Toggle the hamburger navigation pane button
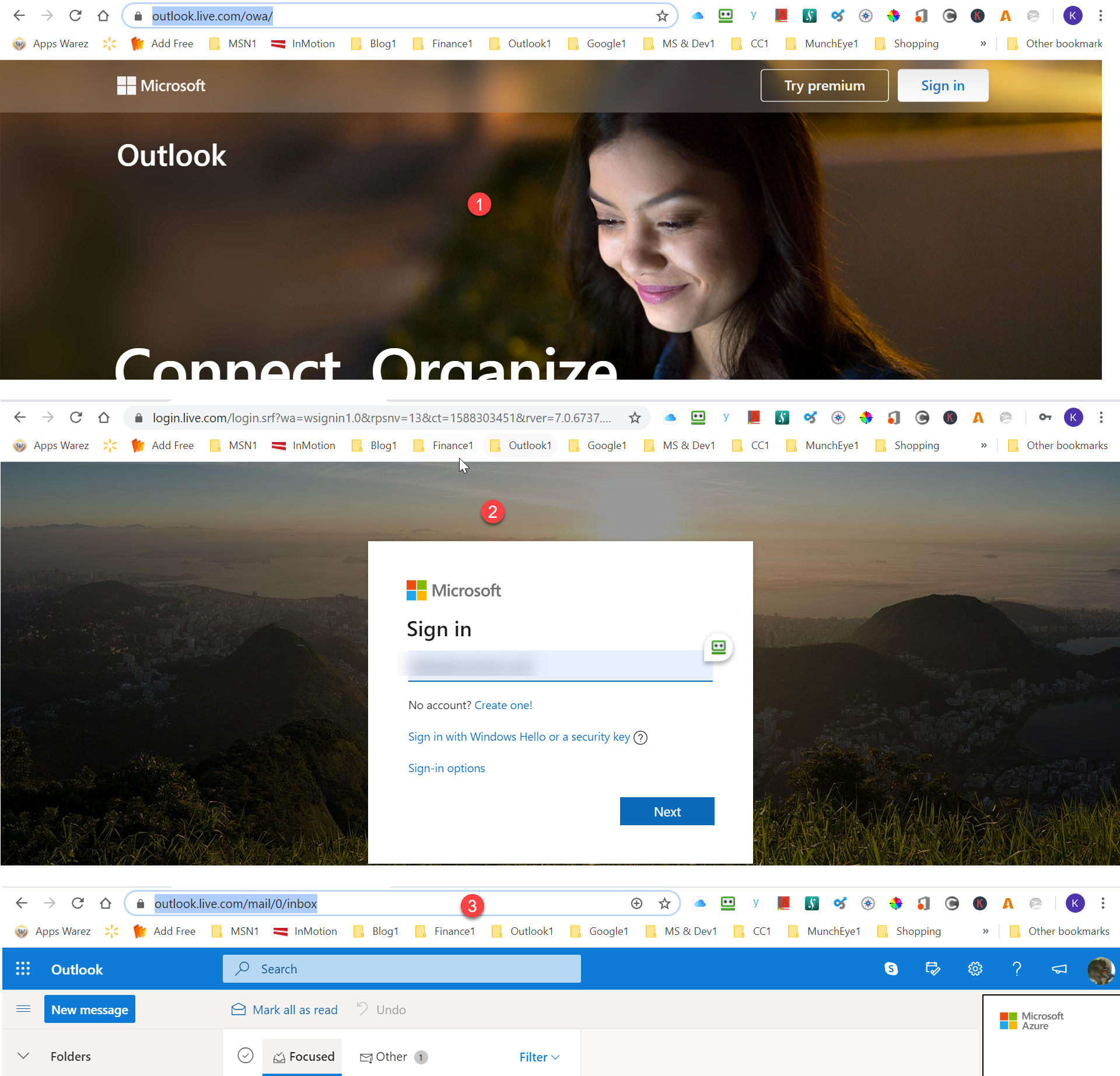Image resolution: width=1120 pixels, height=1076 pixels. [23, 1009]
